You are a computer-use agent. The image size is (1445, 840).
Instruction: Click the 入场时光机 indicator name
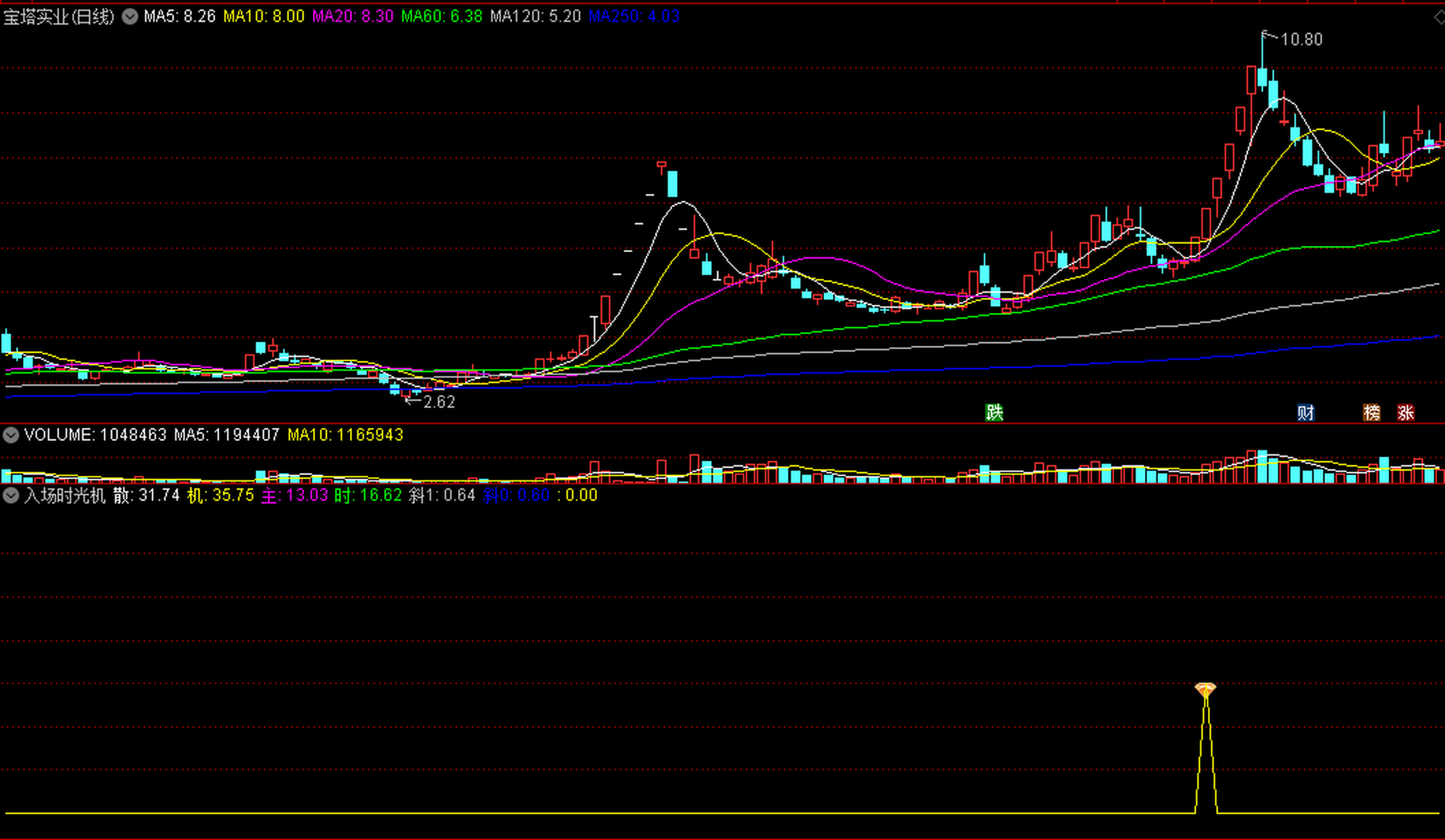[64, 495]
